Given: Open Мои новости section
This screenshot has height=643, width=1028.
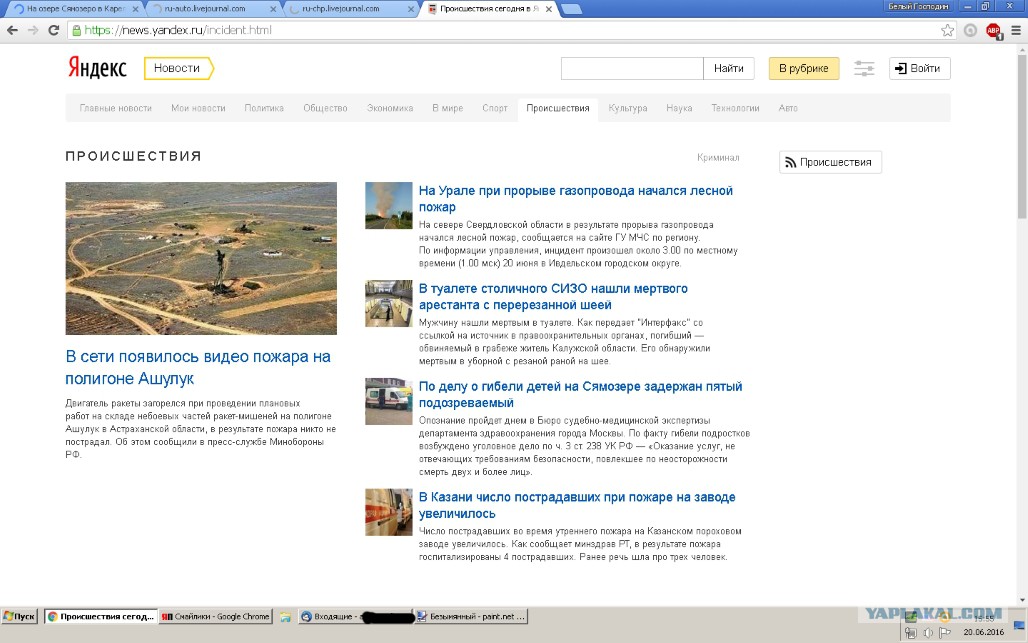Looking at the screenshot, I should click(x=198, y=108).
